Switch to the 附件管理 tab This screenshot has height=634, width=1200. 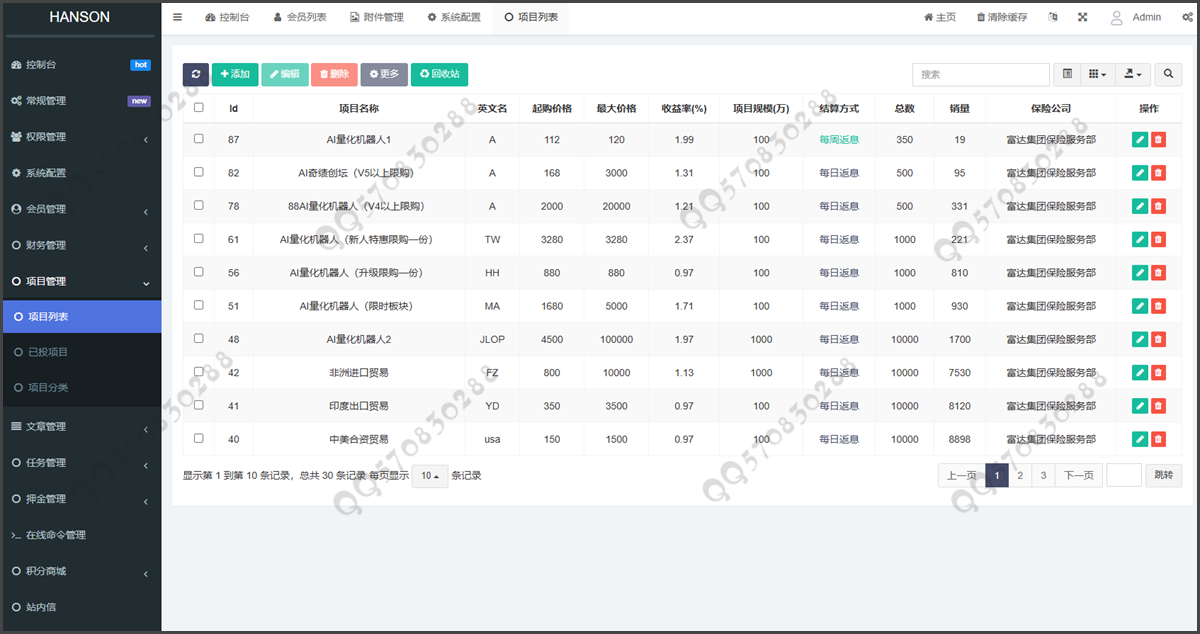(377, 17)
